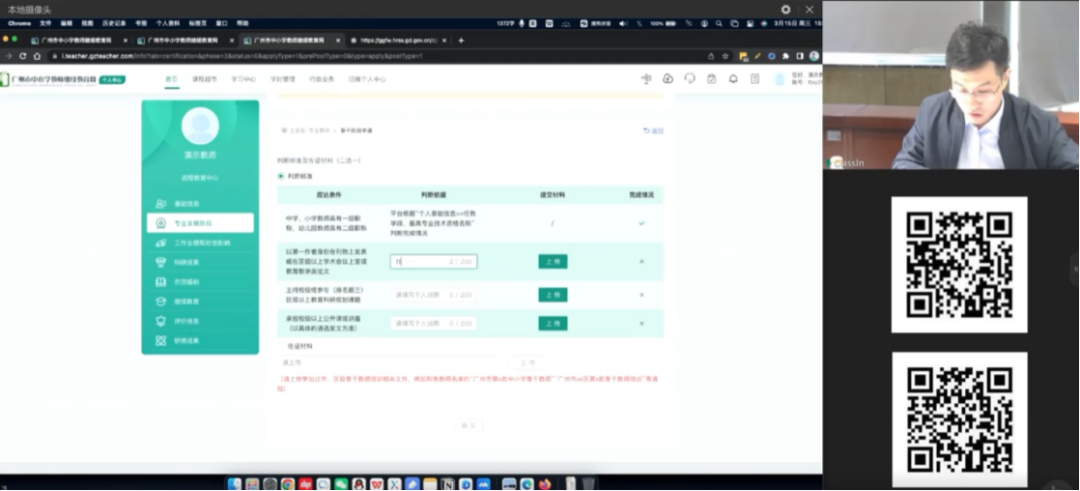
Task: Open the 学习中心 navigation tab
Action: click(x=243, y=79)
